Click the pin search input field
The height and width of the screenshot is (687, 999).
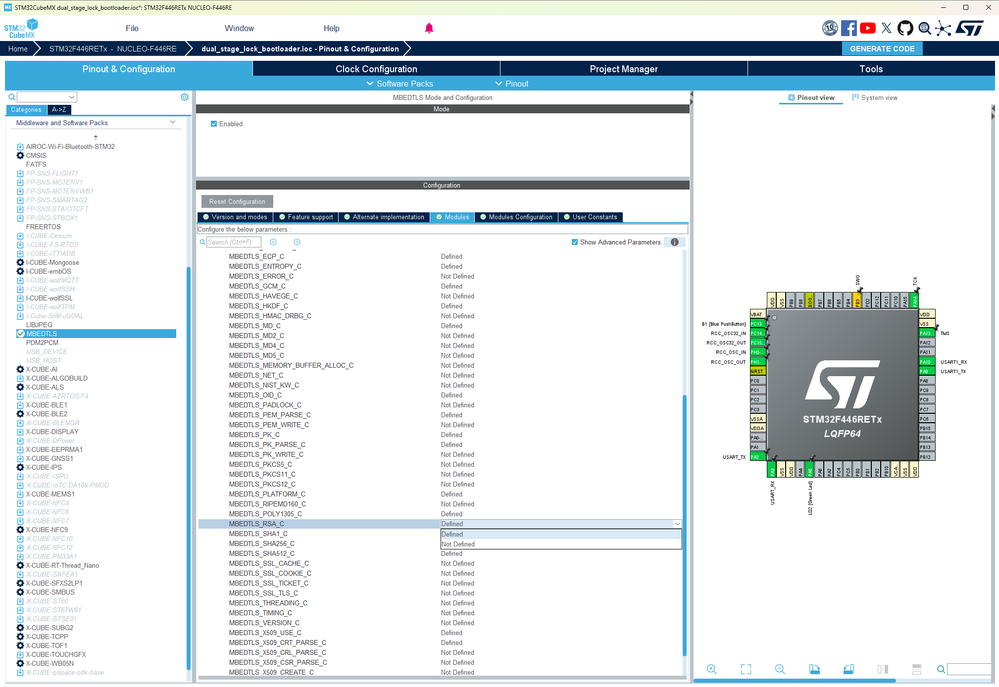970,669
